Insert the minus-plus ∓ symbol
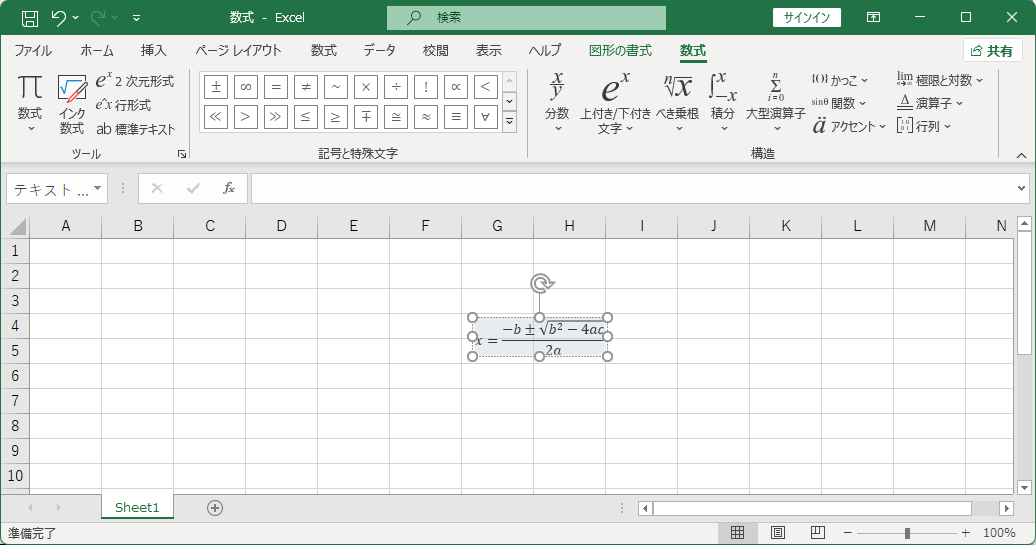Image resolution: width=1036 pixels, height=545 pixels. click(x=365, y=117)
